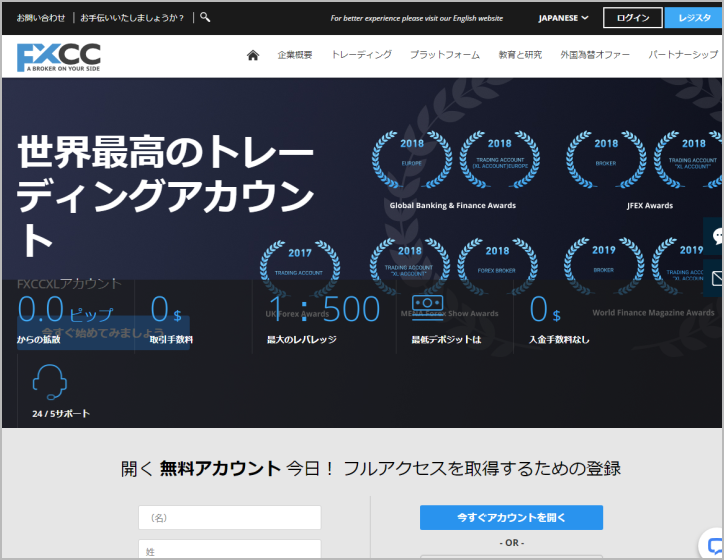Click 今すぐアカウントを開く button
Image resolution: width=724 pixels, height=560 pixels.
tap(511, 518)
